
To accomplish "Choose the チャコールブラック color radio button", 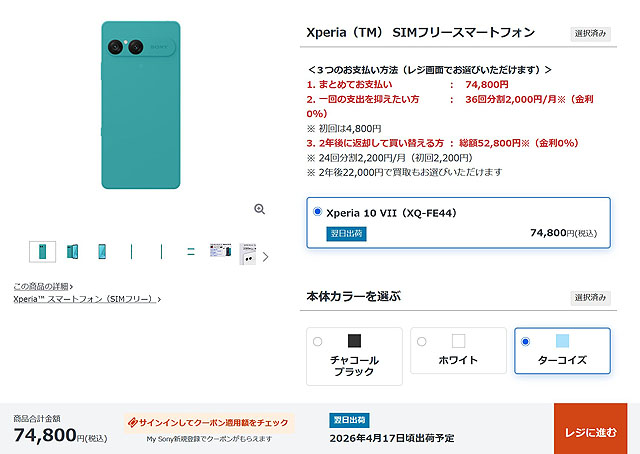I will click(x=318, y=341).
